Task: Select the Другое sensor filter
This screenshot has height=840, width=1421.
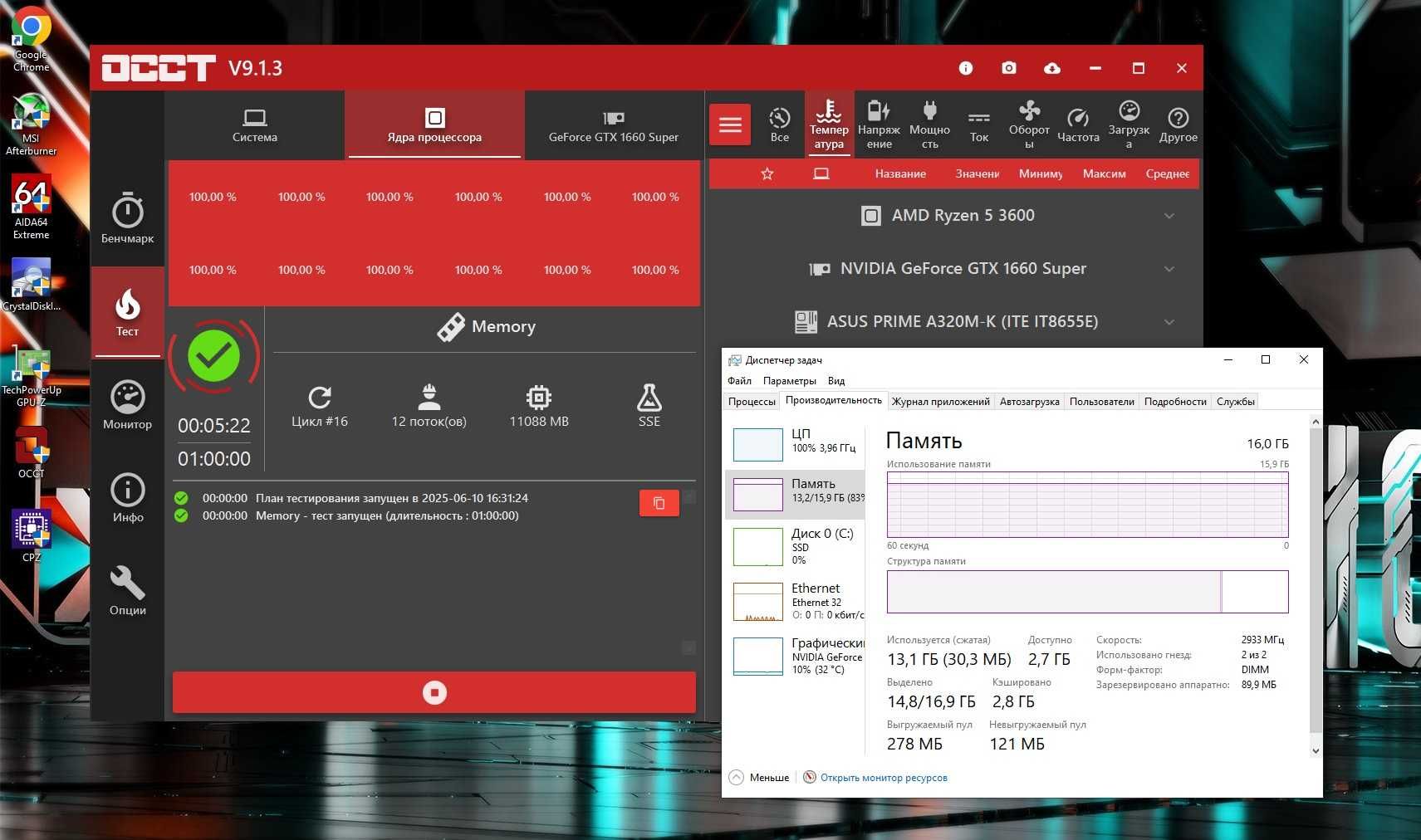Action: (1178, 125)
